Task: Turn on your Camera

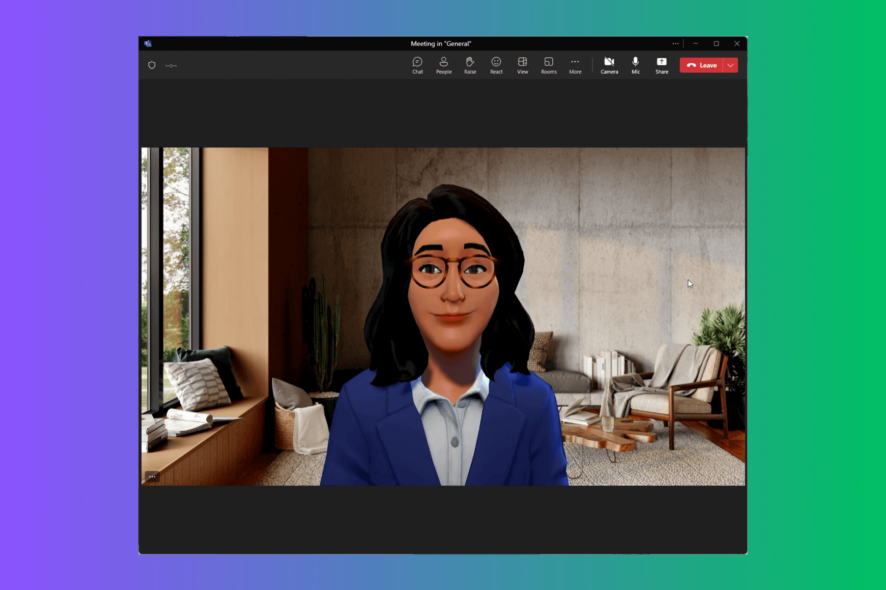Action: [x=610, y=64]
